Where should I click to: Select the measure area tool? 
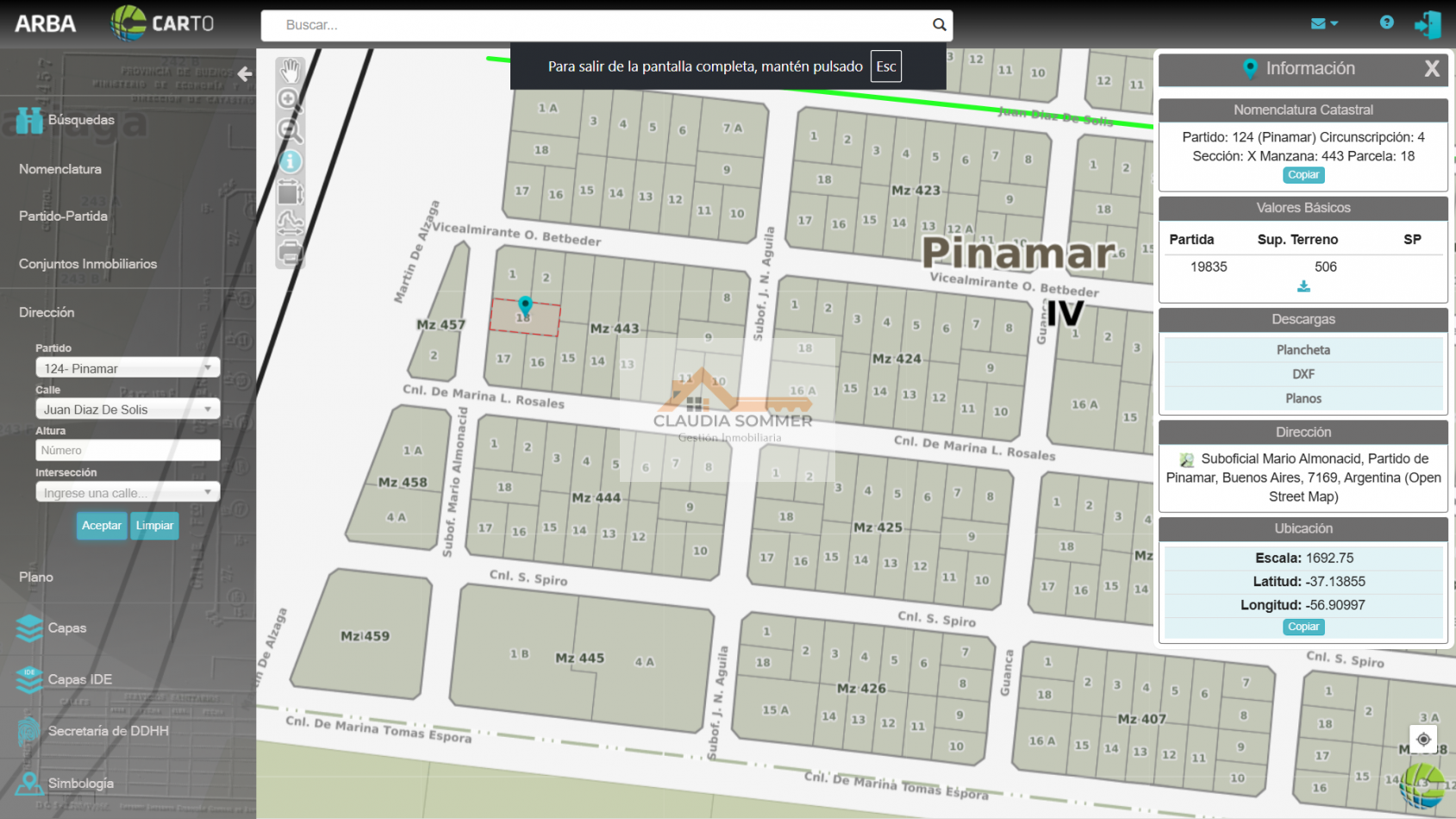tap(290, 192)
